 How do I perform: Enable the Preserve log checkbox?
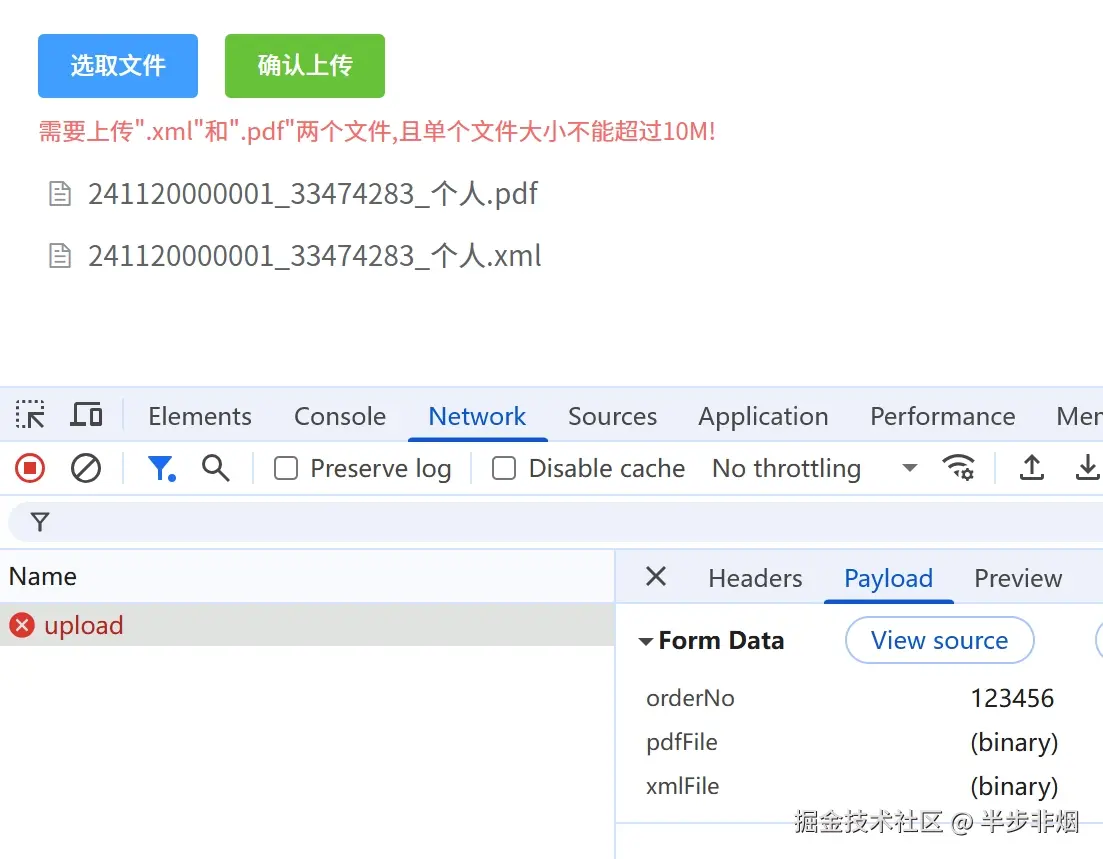coord(284,468)
